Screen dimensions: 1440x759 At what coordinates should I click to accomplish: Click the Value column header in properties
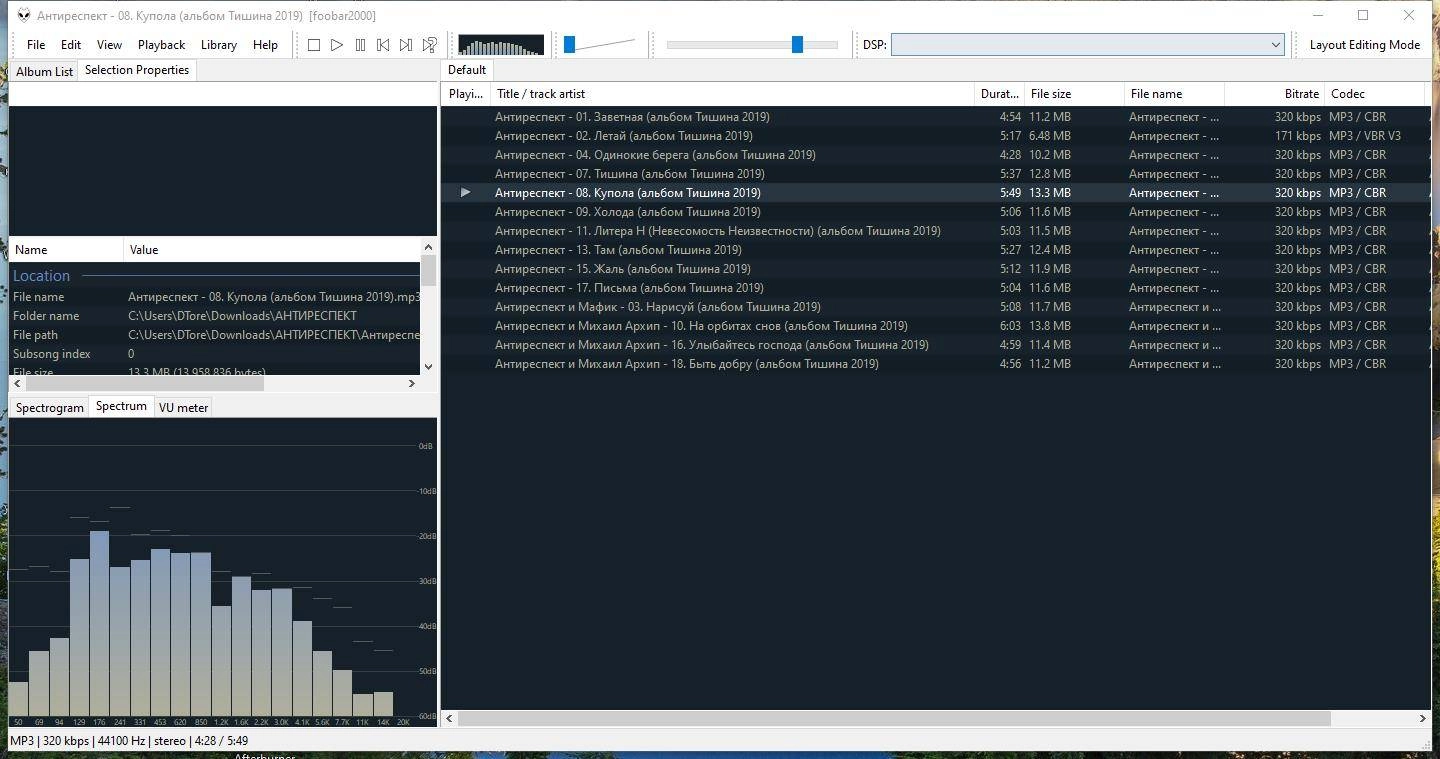tap(272, 250)
